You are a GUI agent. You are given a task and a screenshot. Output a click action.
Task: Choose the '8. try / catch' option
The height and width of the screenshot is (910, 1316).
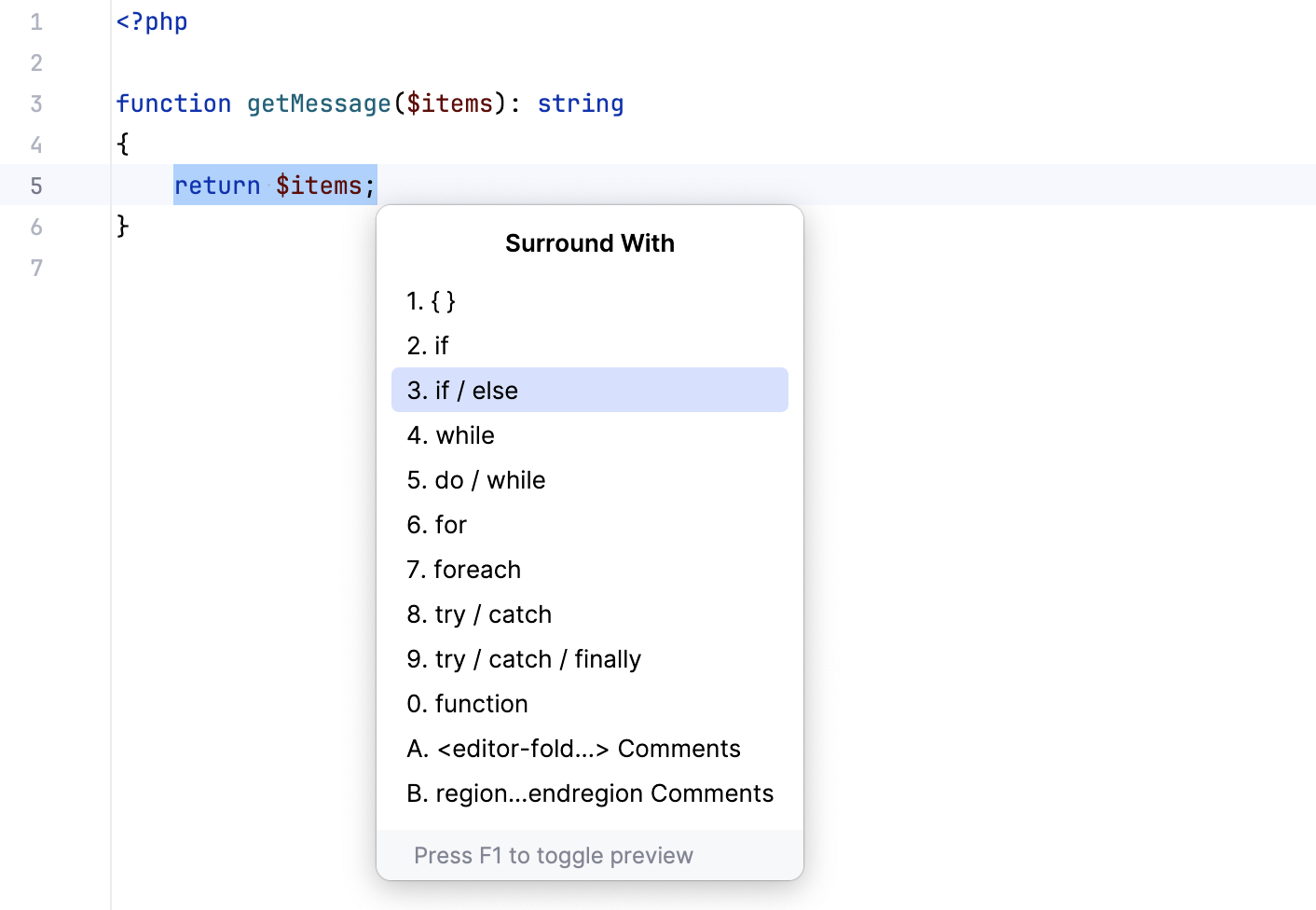479,614
